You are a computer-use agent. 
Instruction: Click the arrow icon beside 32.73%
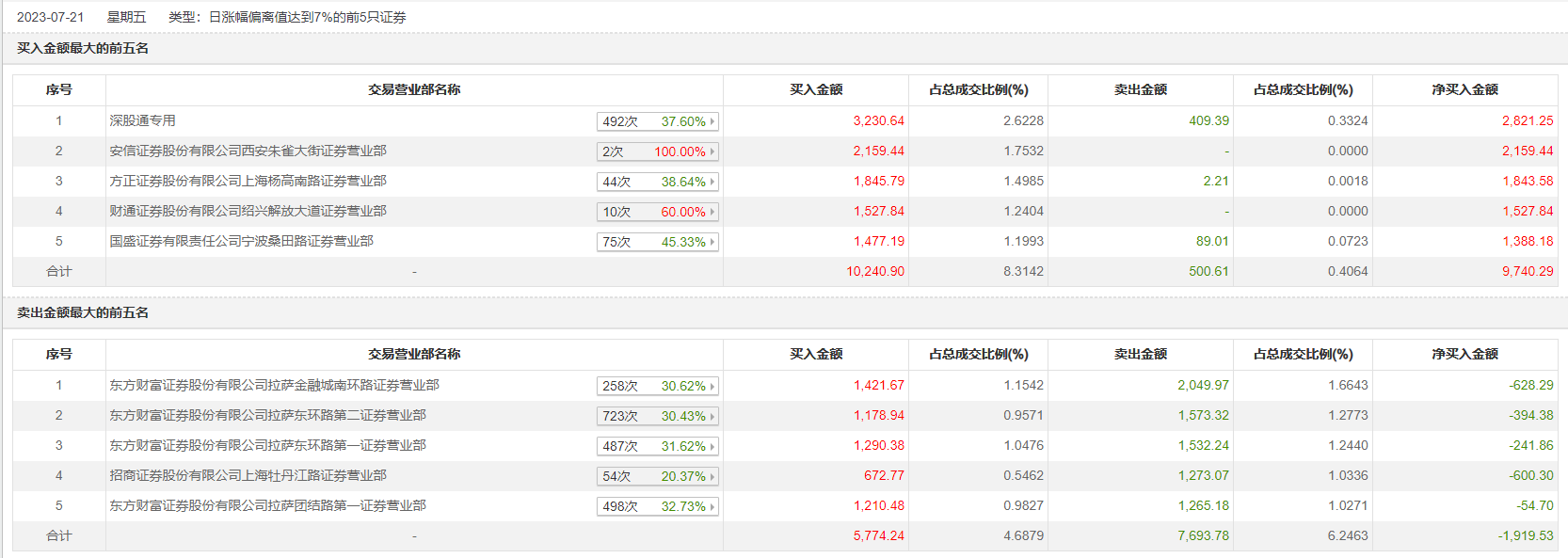(712, 506)
